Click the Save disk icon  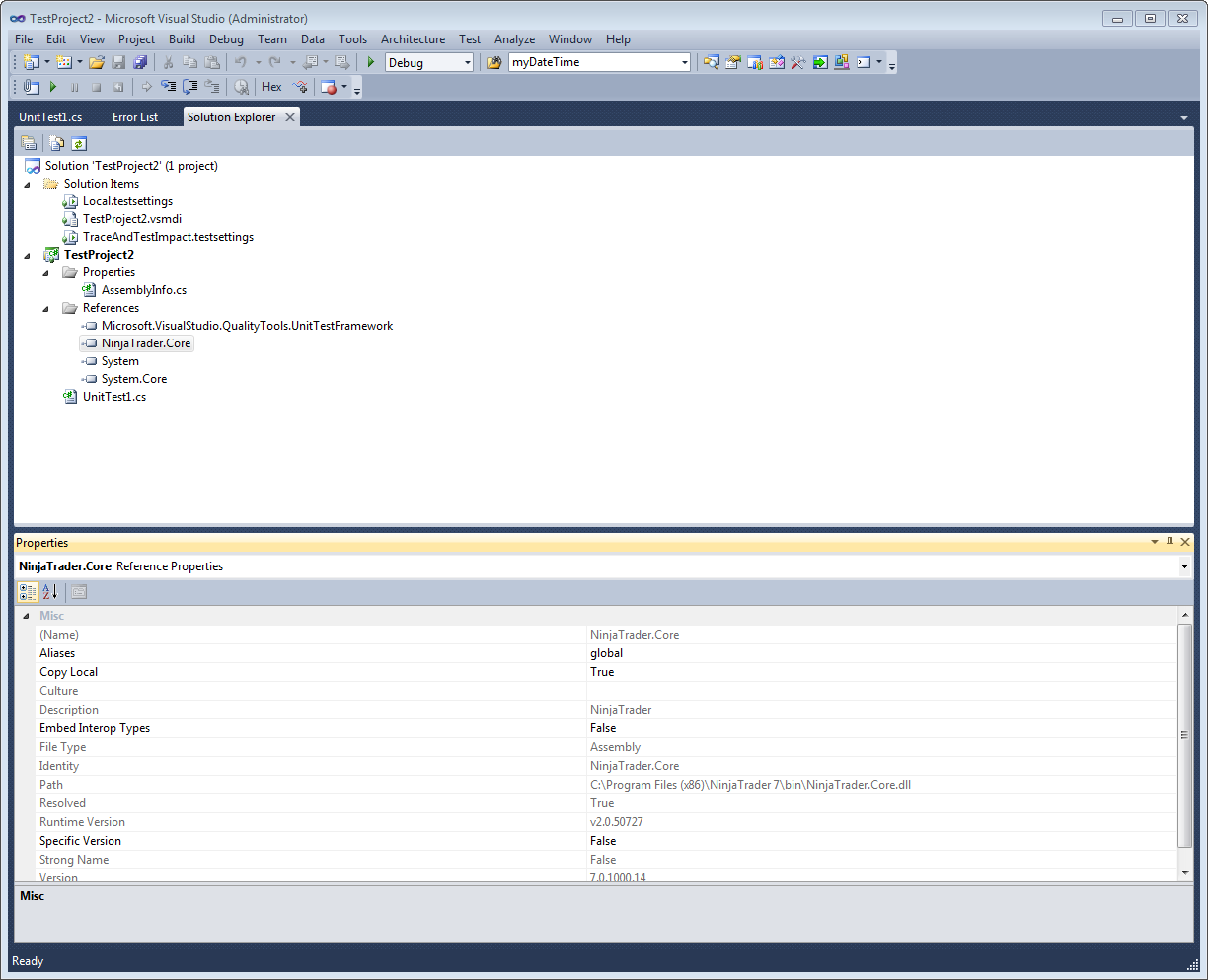[x=118, y=62]
